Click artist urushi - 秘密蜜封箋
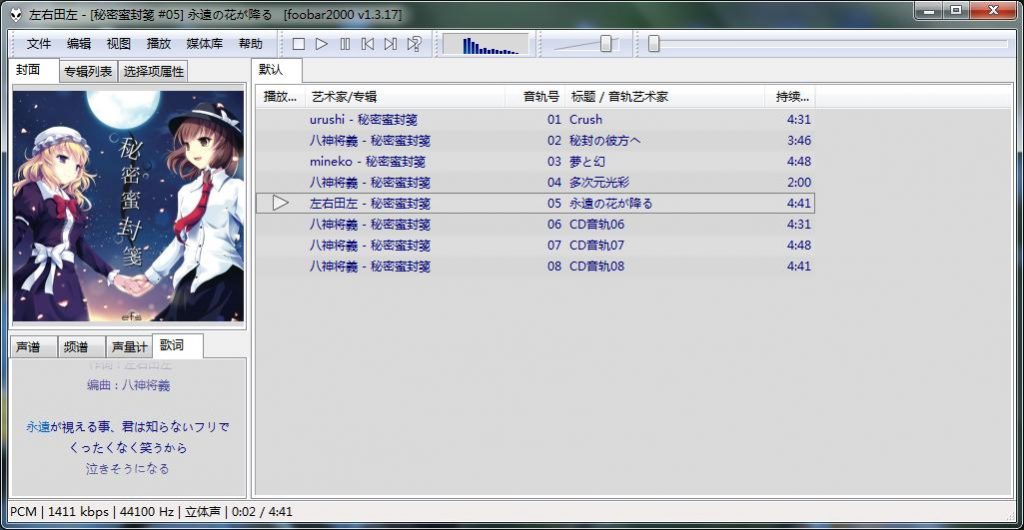The height and width of the screenshot is (530, 1024). (x=364, y=119)
